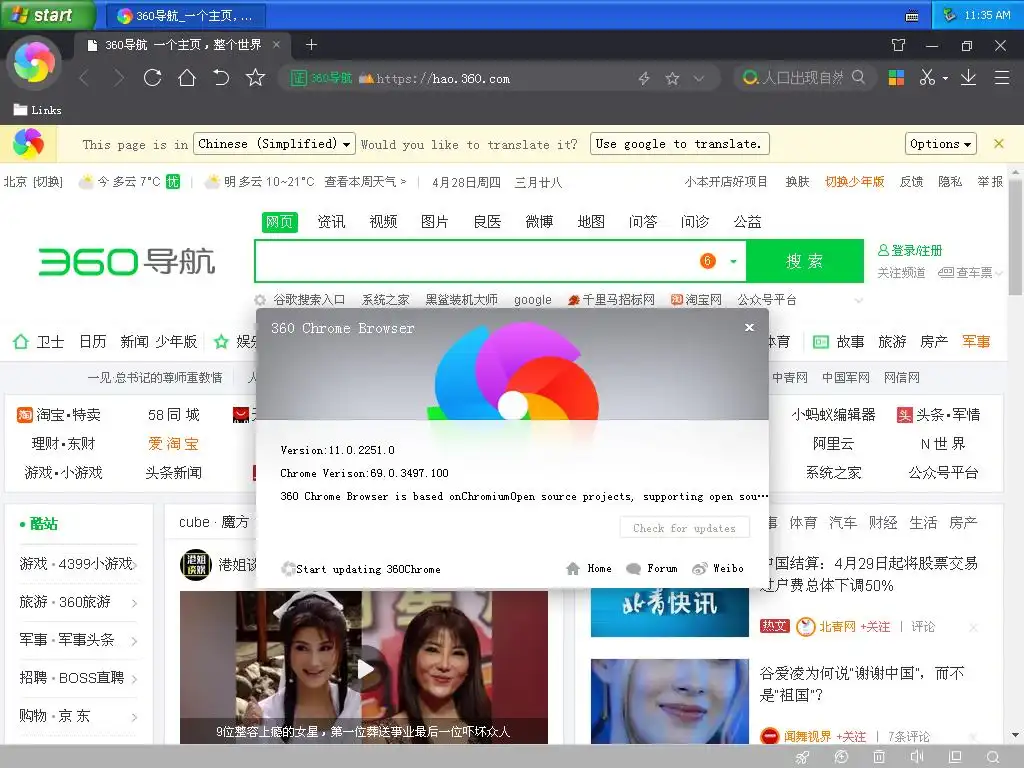Open the 淘宝网 quick link
Viewport: 1024px width, 768px height.
coord(696,300)
